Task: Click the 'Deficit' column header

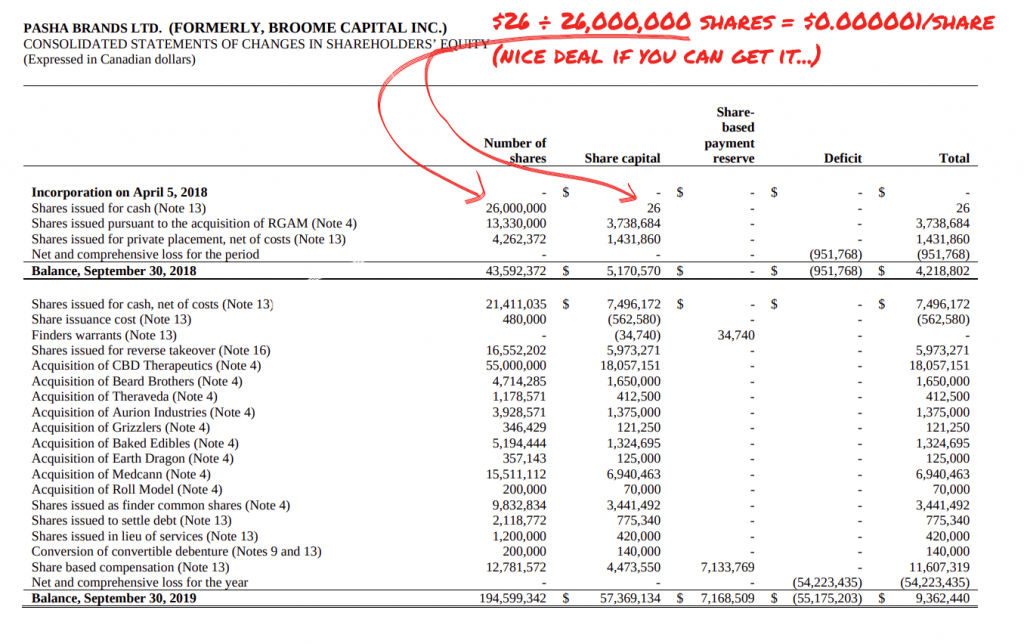Action: [x=842, y=158]
